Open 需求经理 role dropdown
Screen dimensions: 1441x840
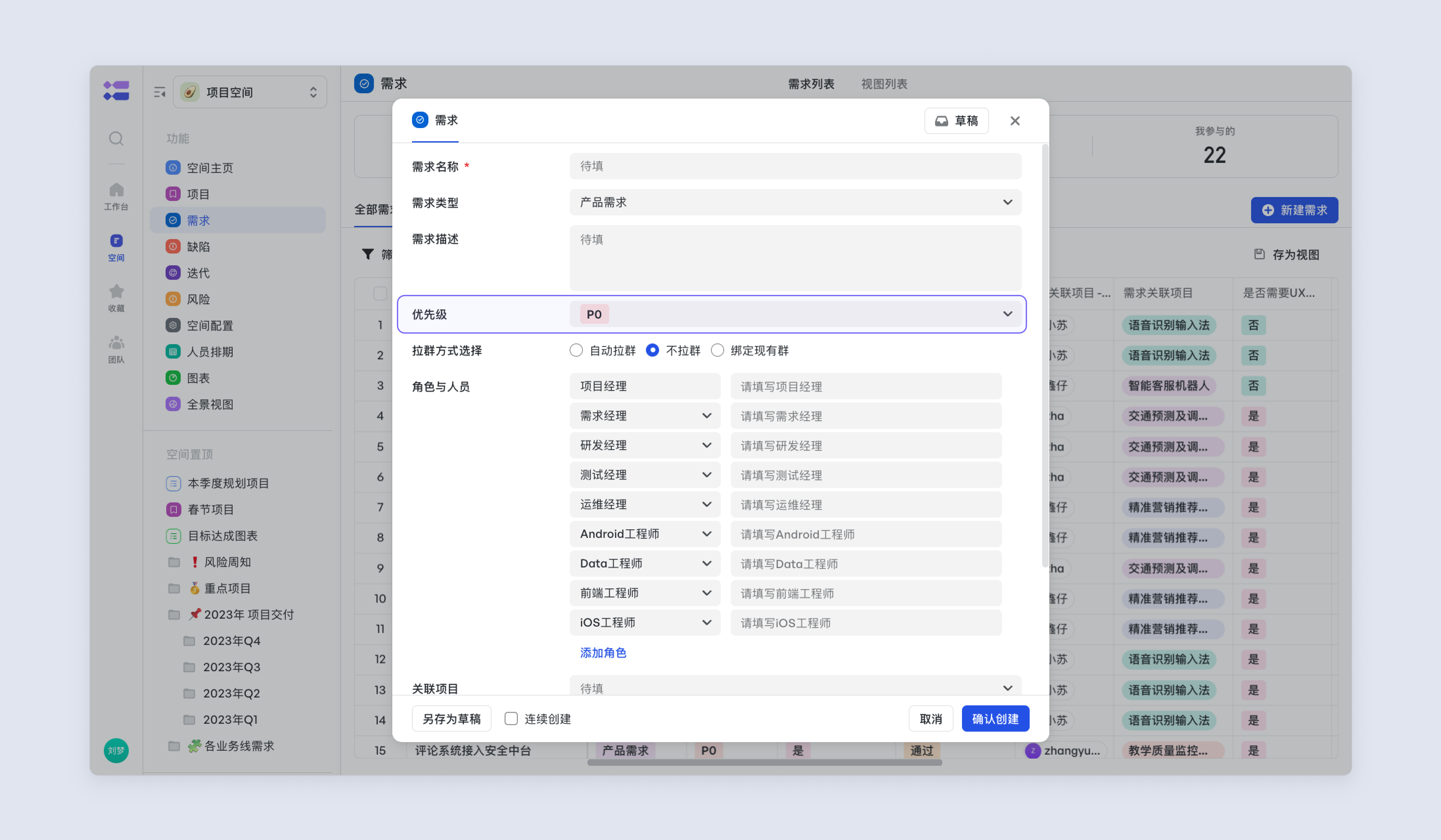645,415
